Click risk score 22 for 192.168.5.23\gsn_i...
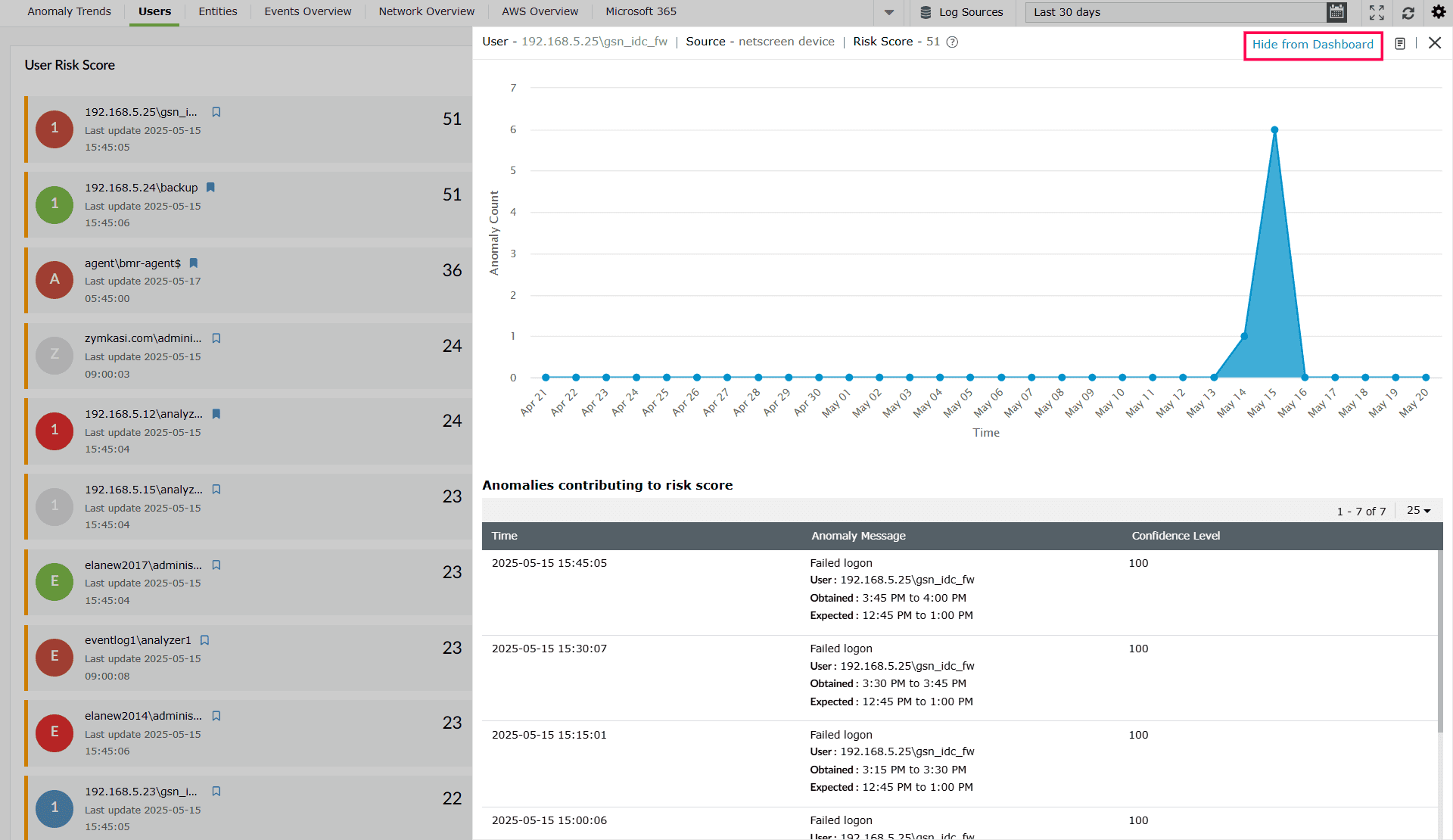Screen dimensions: 1453x840 (452, 798)
